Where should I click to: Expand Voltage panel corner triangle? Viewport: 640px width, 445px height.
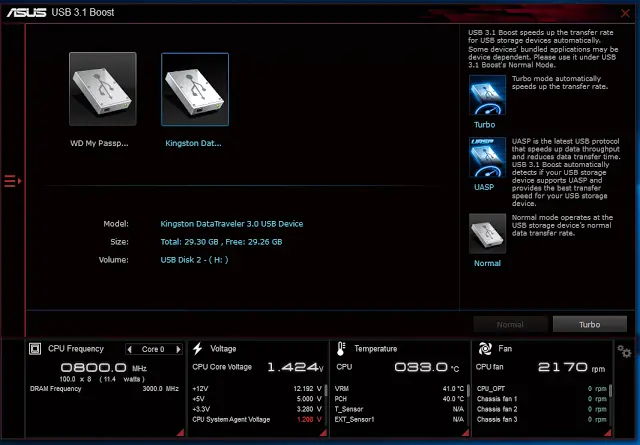pyautogui.click(x=323, y=432)
